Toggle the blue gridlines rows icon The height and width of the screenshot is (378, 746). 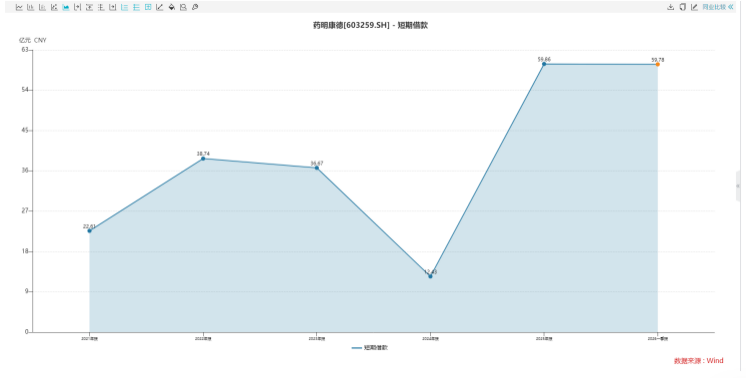coord(136,7)
